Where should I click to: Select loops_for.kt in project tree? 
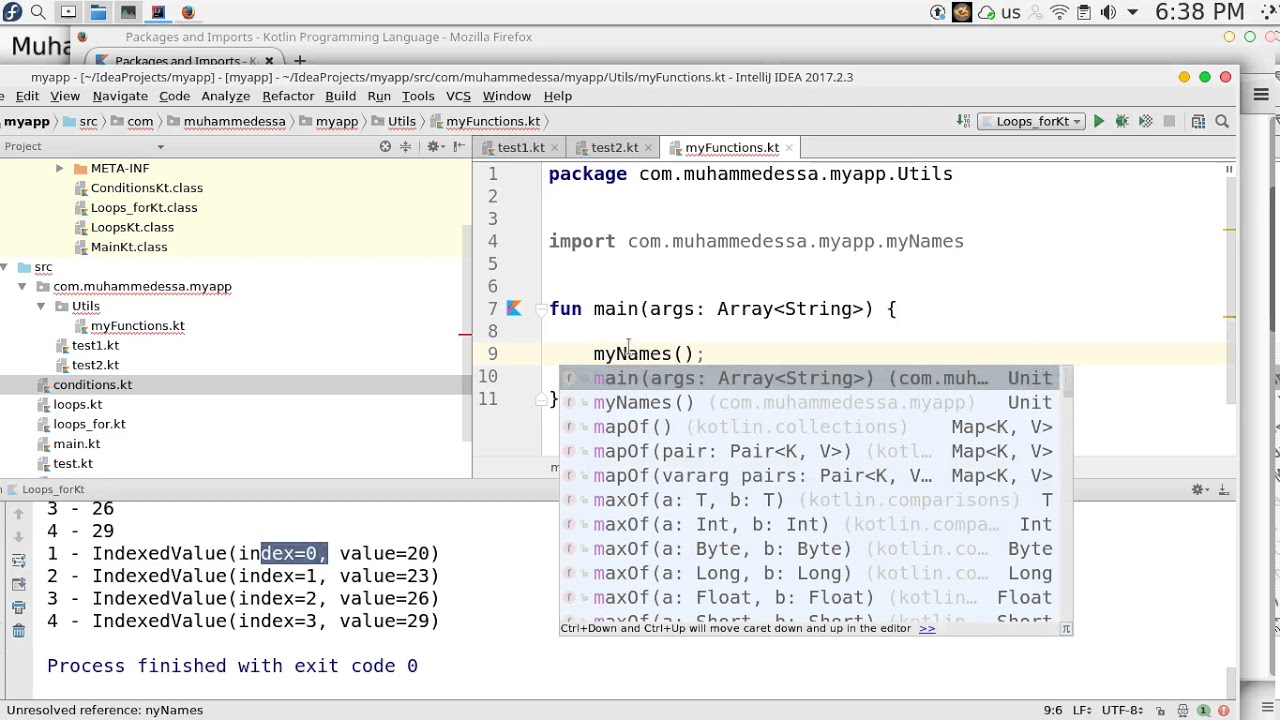89,424
